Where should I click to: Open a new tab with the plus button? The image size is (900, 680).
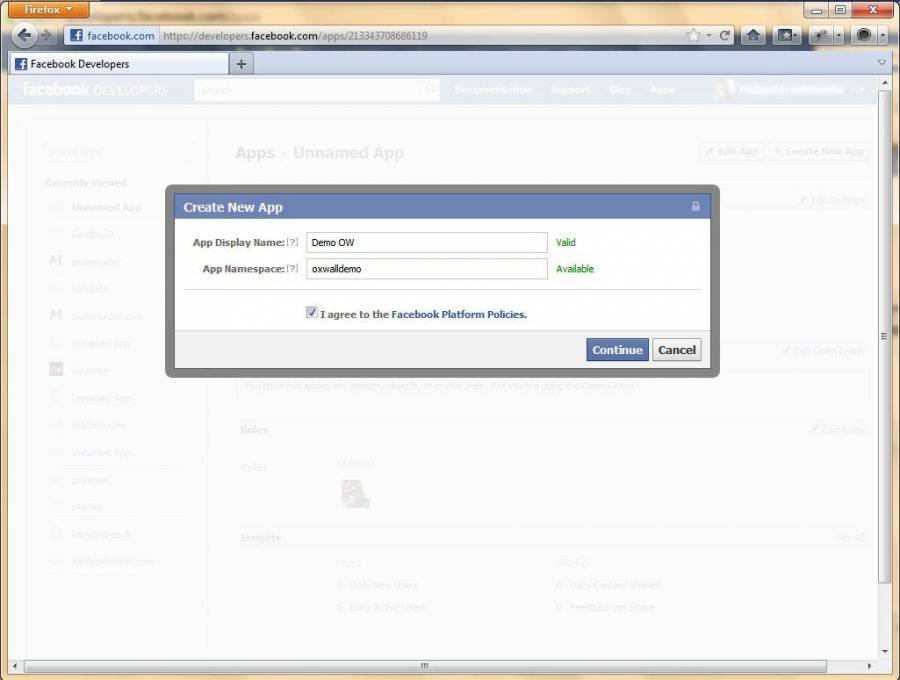[241, 64]
